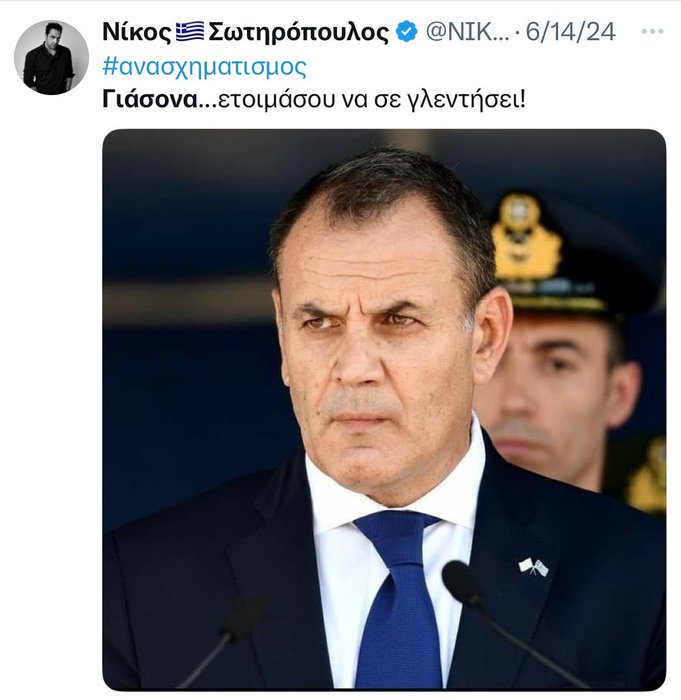Open the three-dot more options menu
The height and width of the screenshot is (700, 681).
[652, 32]
